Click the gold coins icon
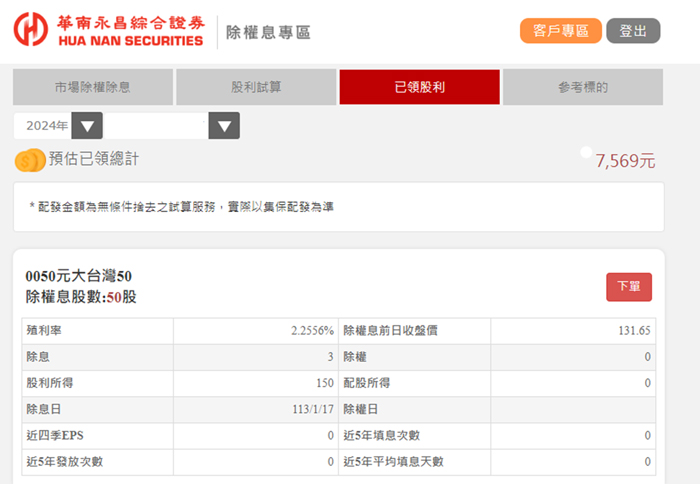 pos(30,160)
